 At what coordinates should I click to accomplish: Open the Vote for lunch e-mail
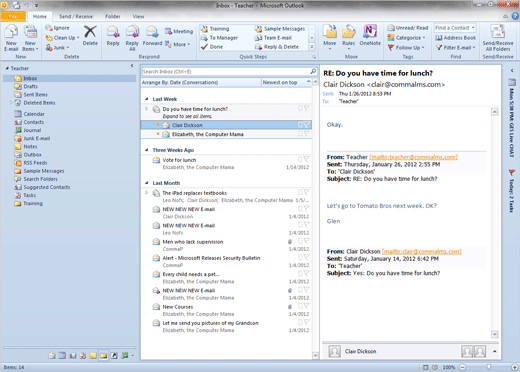click(x=226, y=163)
